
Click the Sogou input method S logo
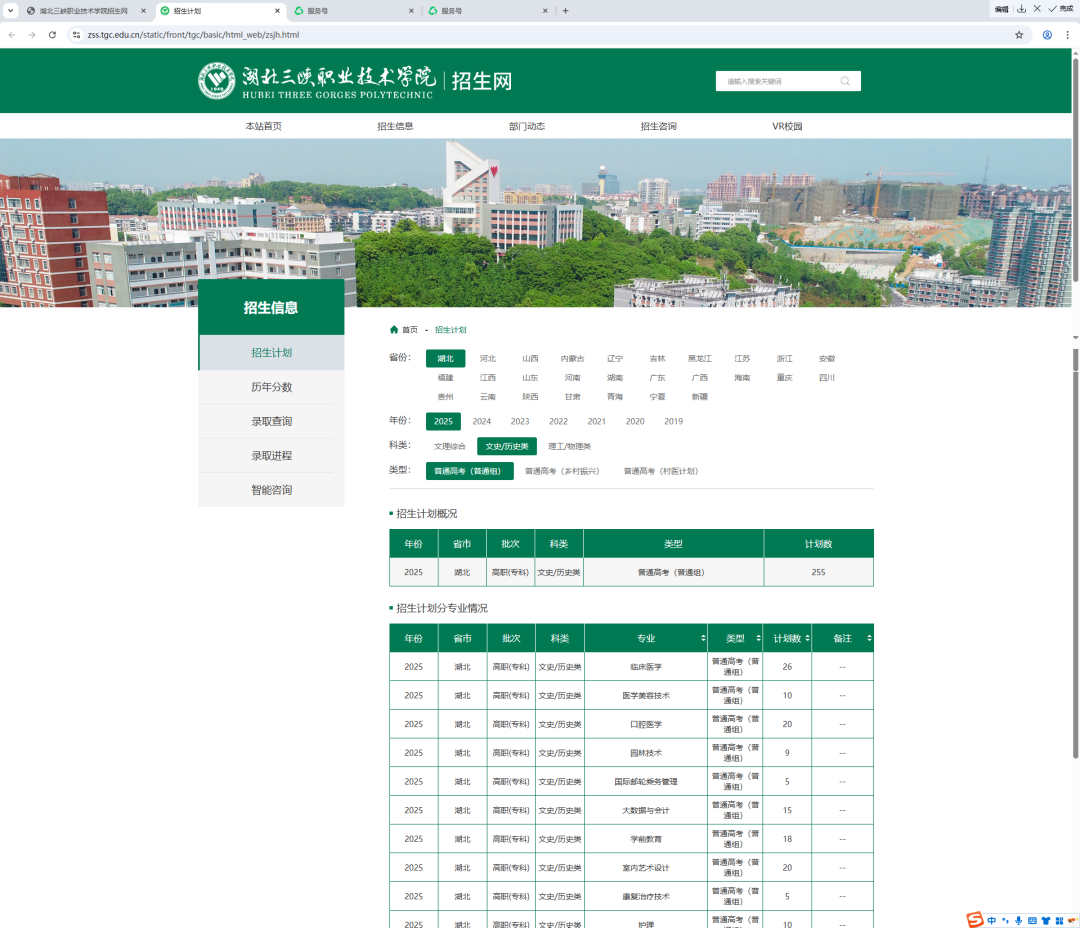click(974, 920)
